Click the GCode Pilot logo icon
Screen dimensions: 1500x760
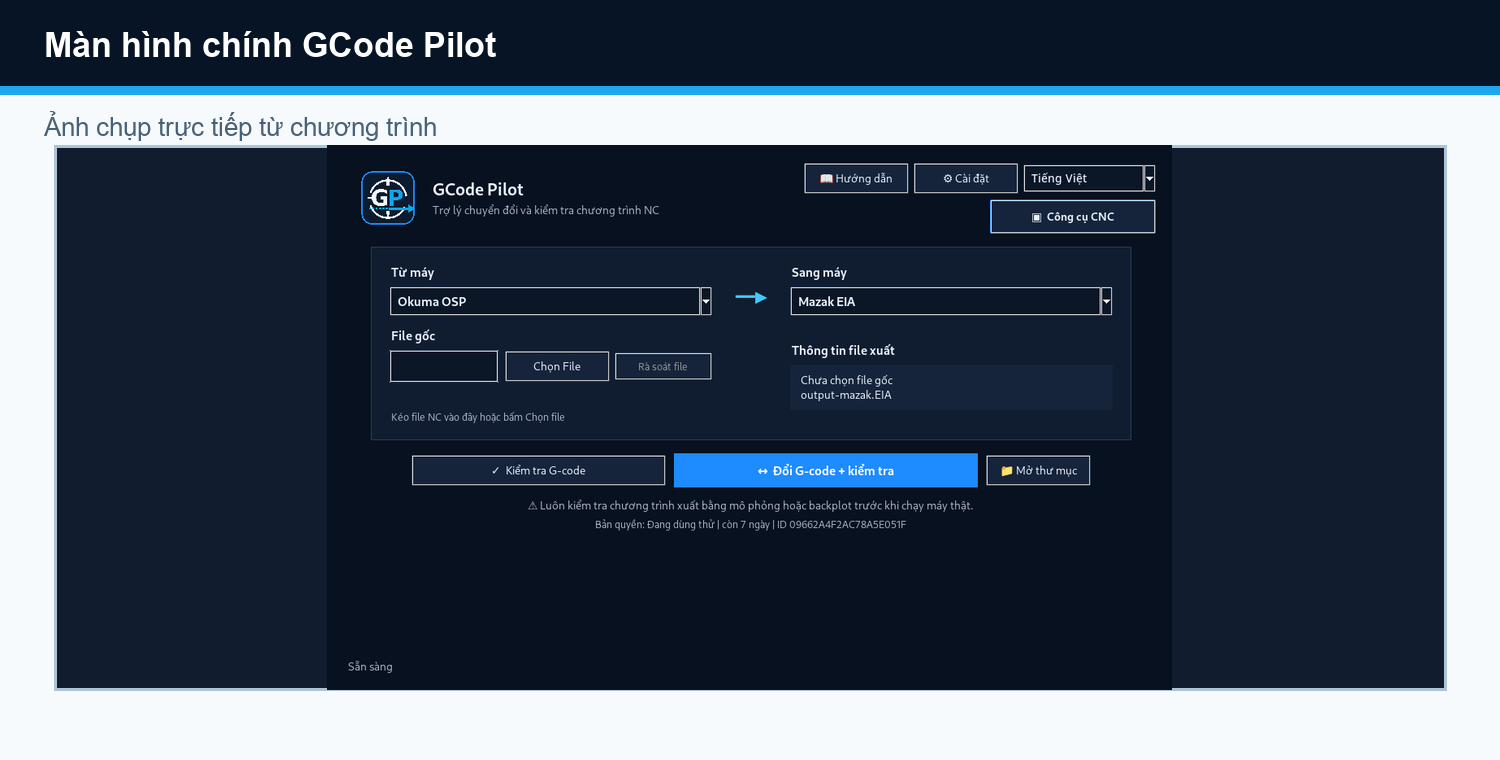pyautogui.click(x=388, y=198)
